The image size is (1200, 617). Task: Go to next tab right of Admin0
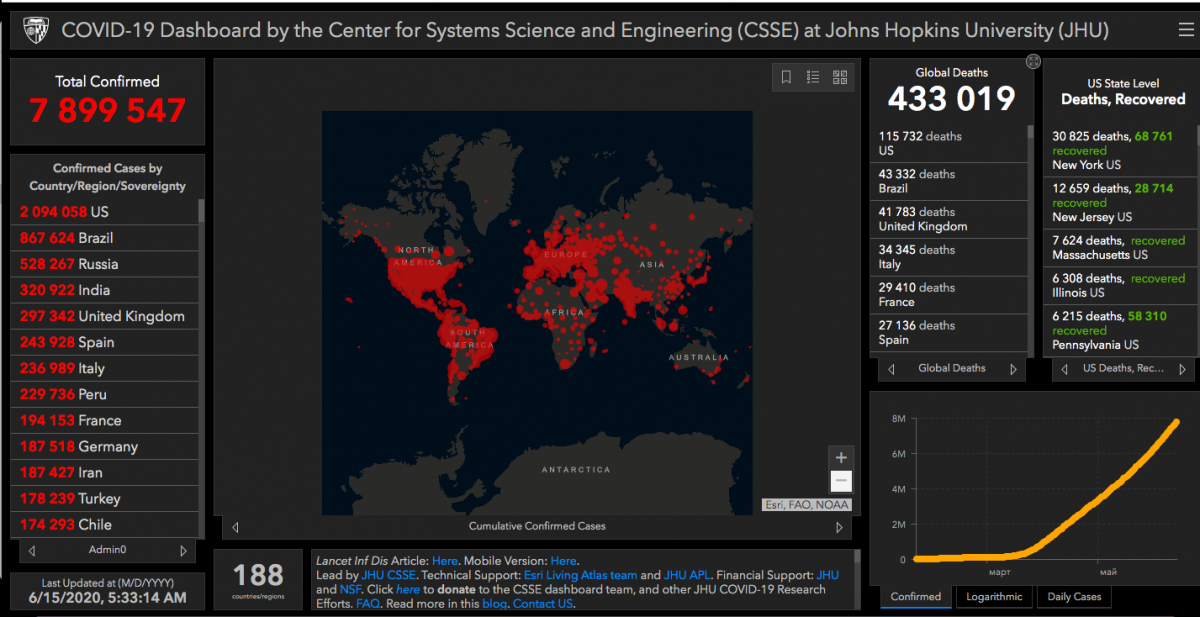183,550
